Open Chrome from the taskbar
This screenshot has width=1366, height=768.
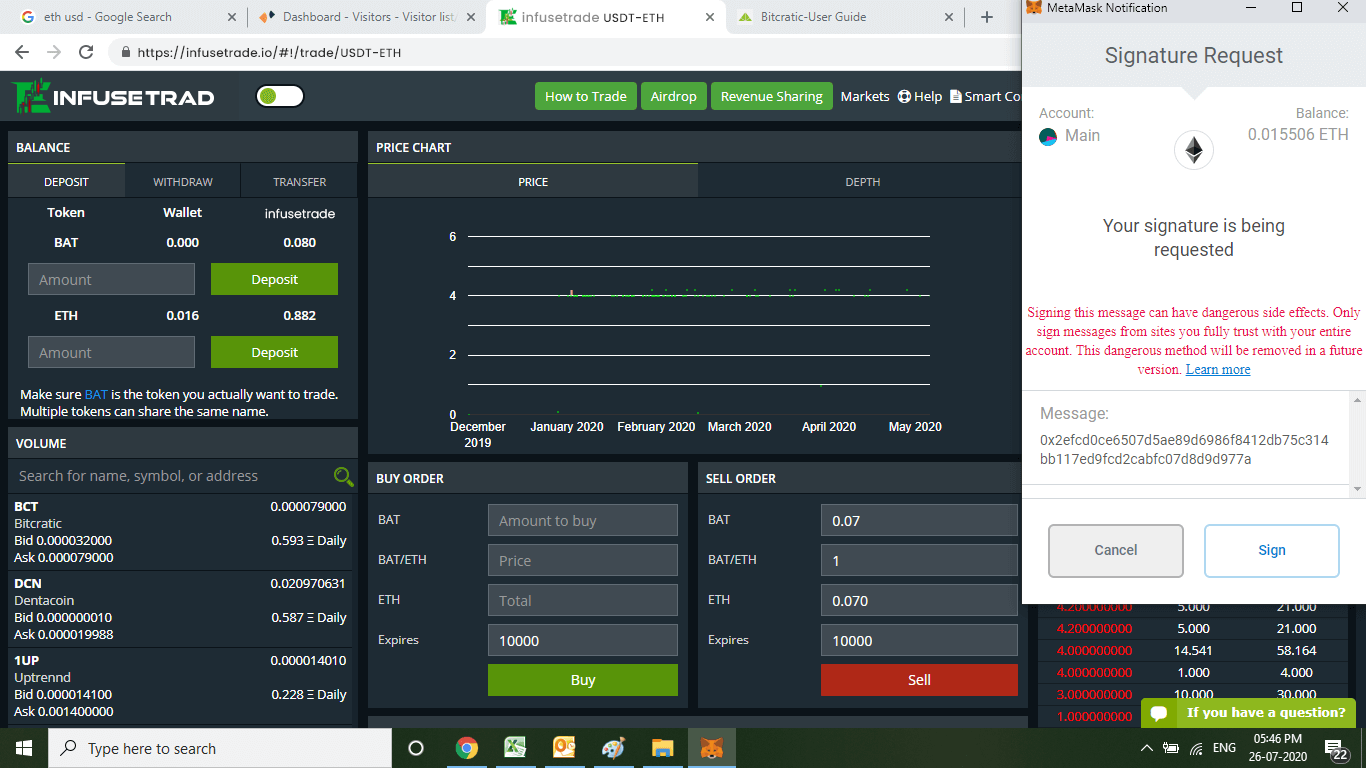click(x=466, y=748)
